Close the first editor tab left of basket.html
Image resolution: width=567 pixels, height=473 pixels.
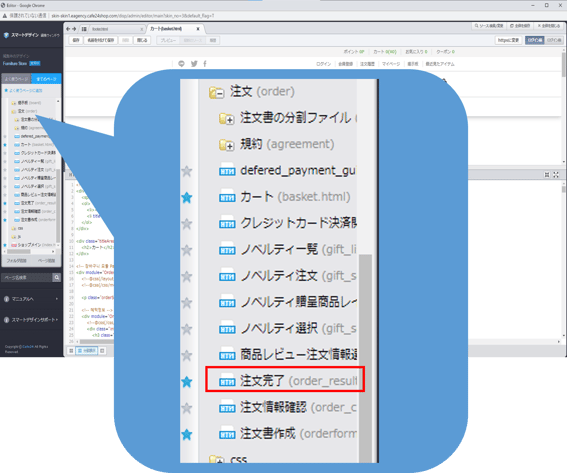[141, 29]
